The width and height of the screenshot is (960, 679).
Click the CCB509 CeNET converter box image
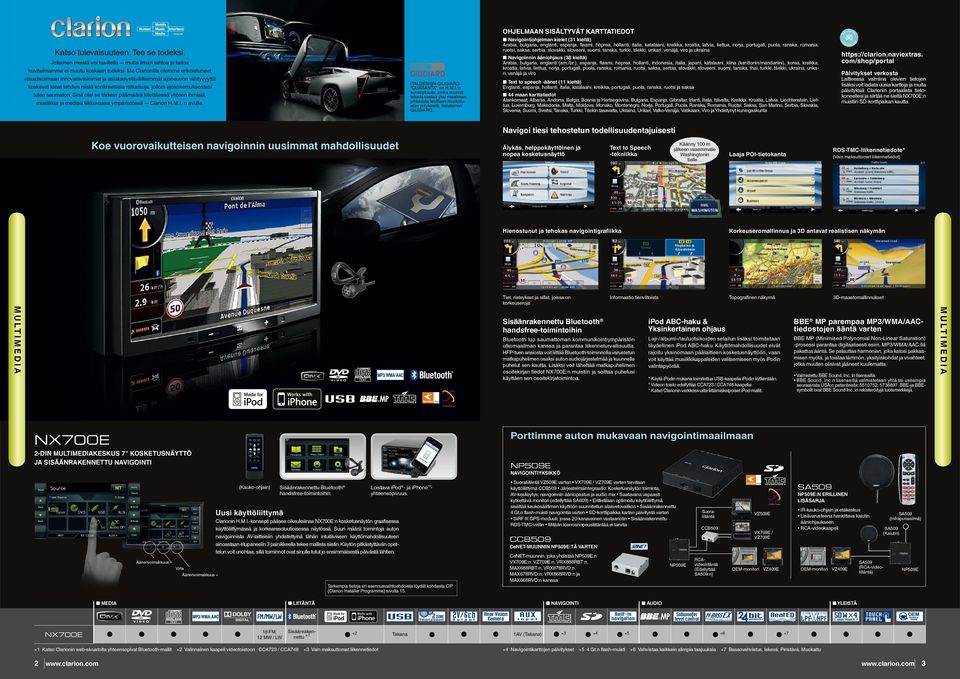tap(630, 563)
